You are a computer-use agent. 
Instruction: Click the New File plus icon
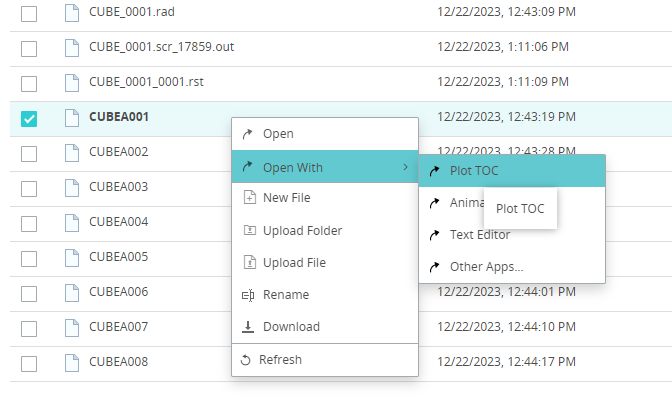249,198
